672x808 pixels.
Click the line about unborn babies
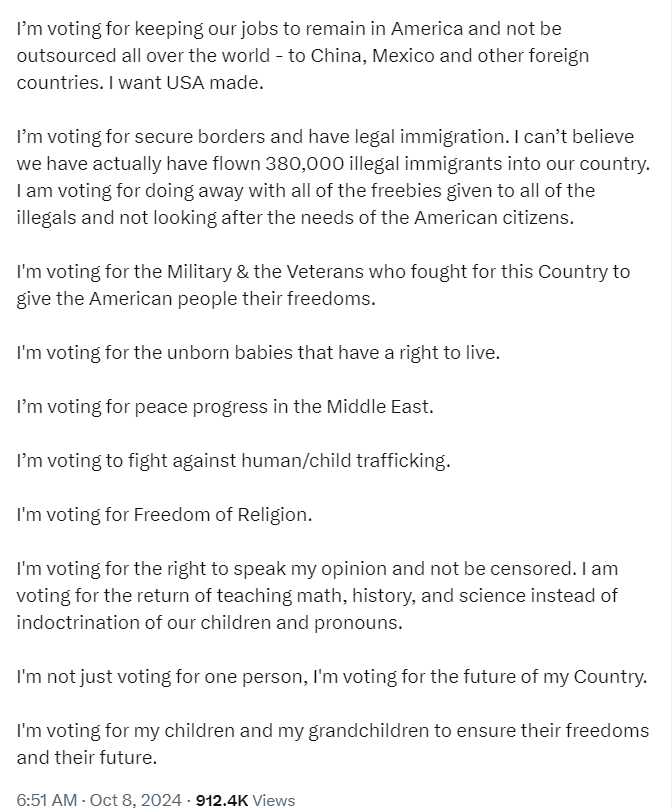tap(257, 352)
